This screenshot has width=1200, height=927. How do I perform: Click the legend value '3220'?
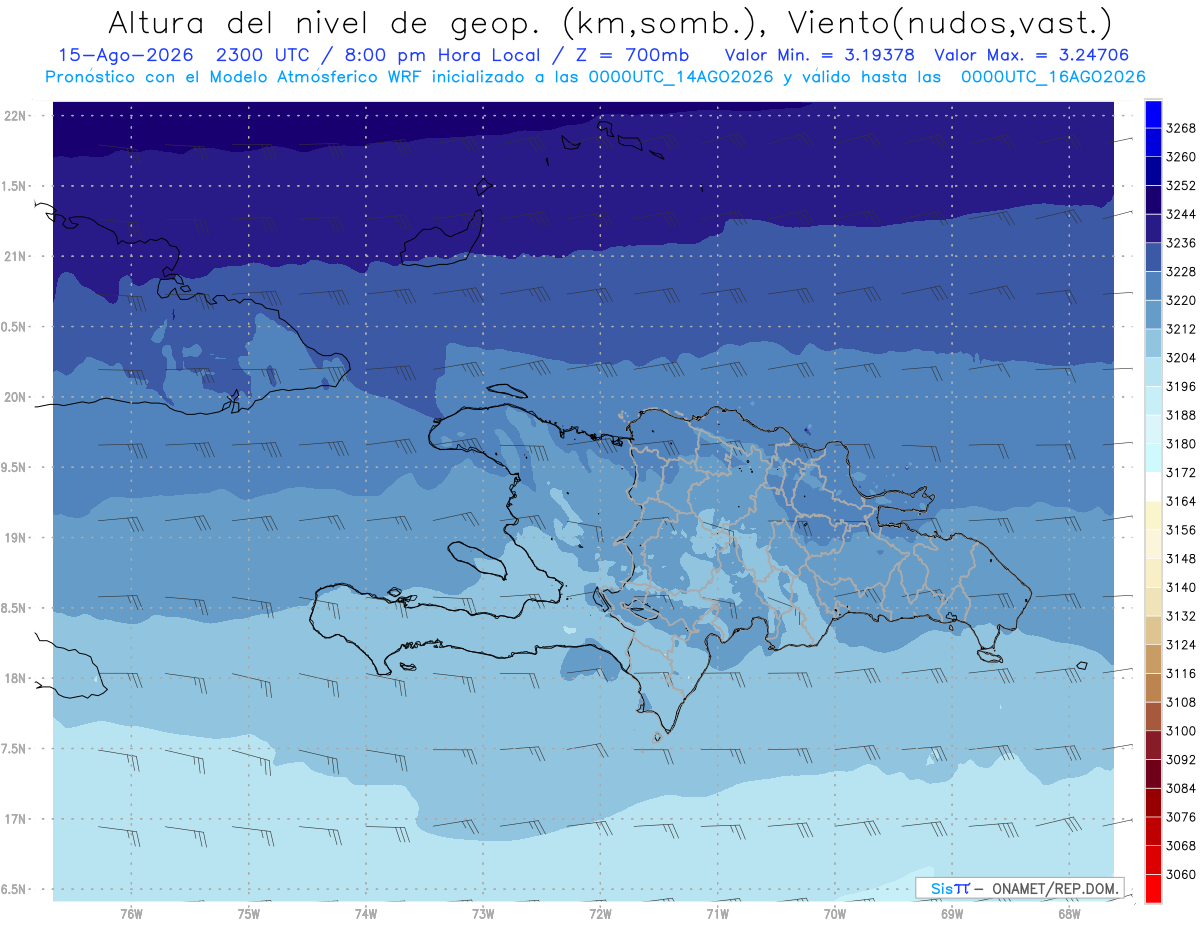pyautogui.click(x=1181, y=300)
